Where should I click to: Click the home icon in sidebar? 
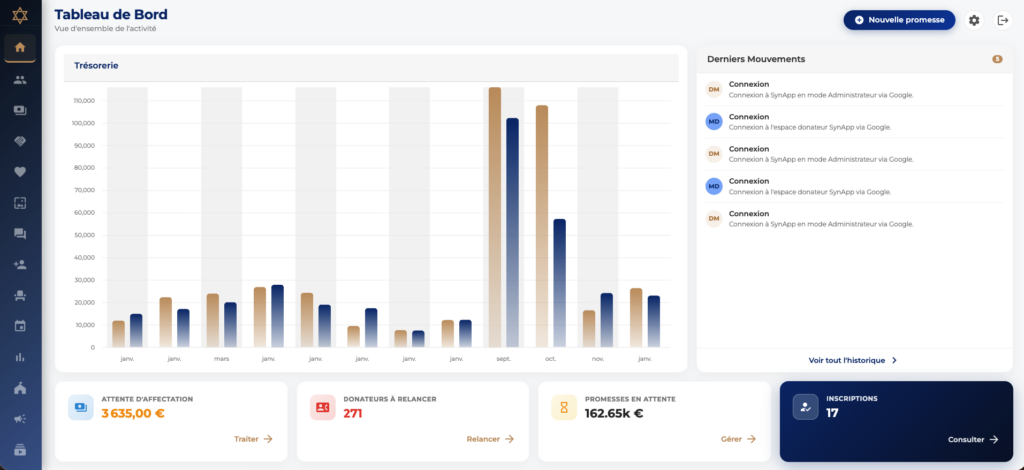tap(20, 48)
